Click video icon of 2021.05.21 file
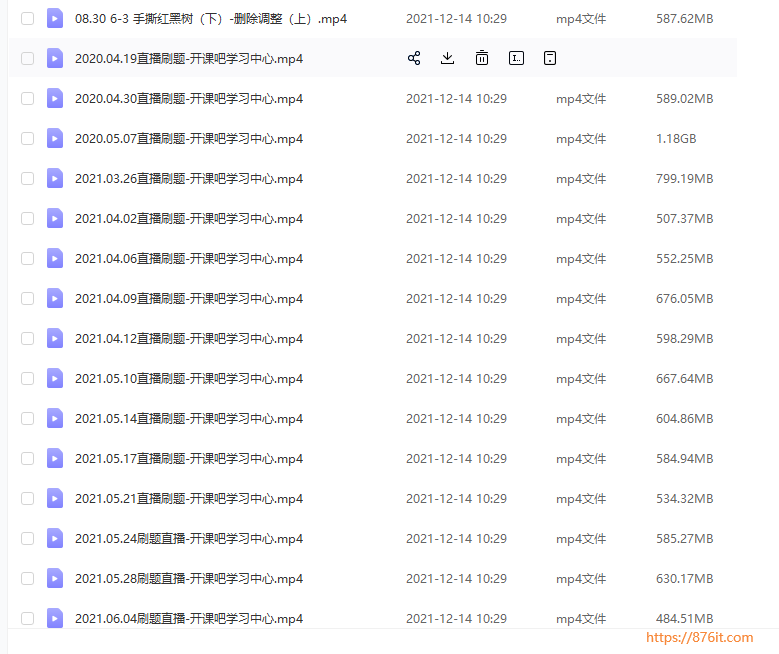 [x=55, y=498]
